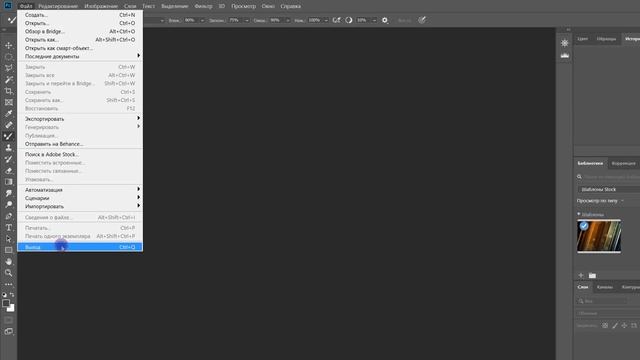This screenshot has height=360, width=640.
Task: Choose Обзор в Bridge... menu item
Action: click(80, 31)
